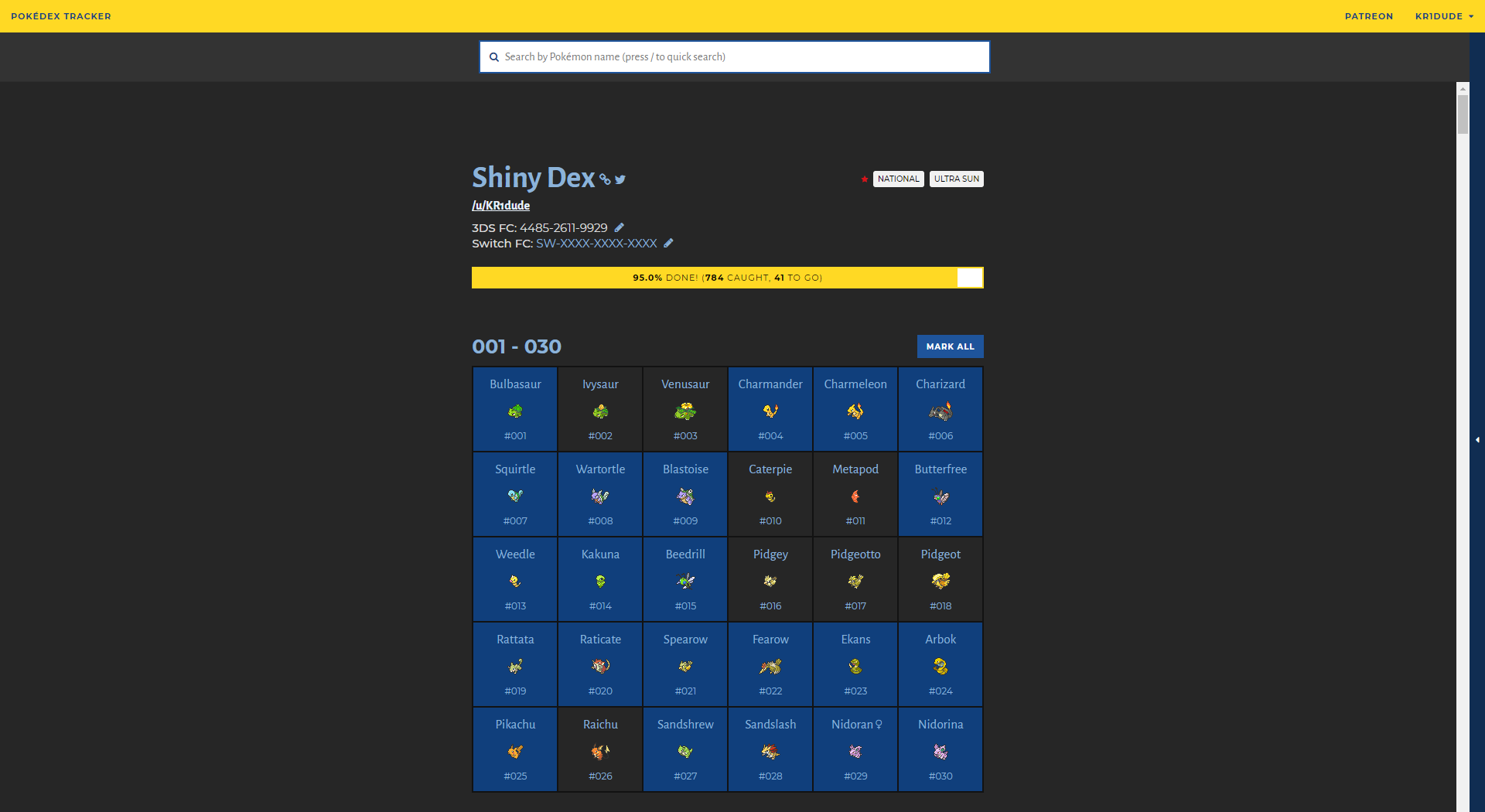Click the Charmeleon sprite icon

855,411
